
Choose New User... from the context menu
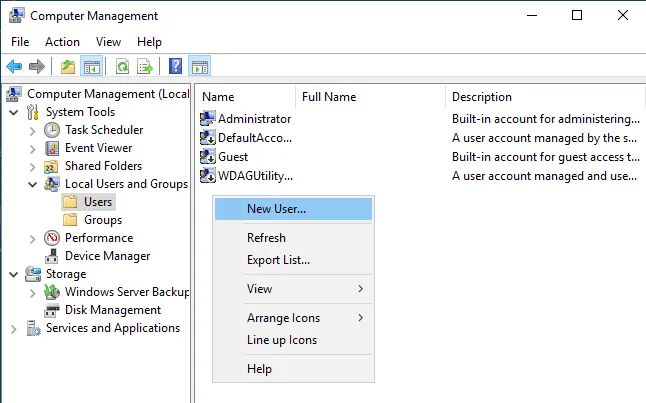click(276, 209)
